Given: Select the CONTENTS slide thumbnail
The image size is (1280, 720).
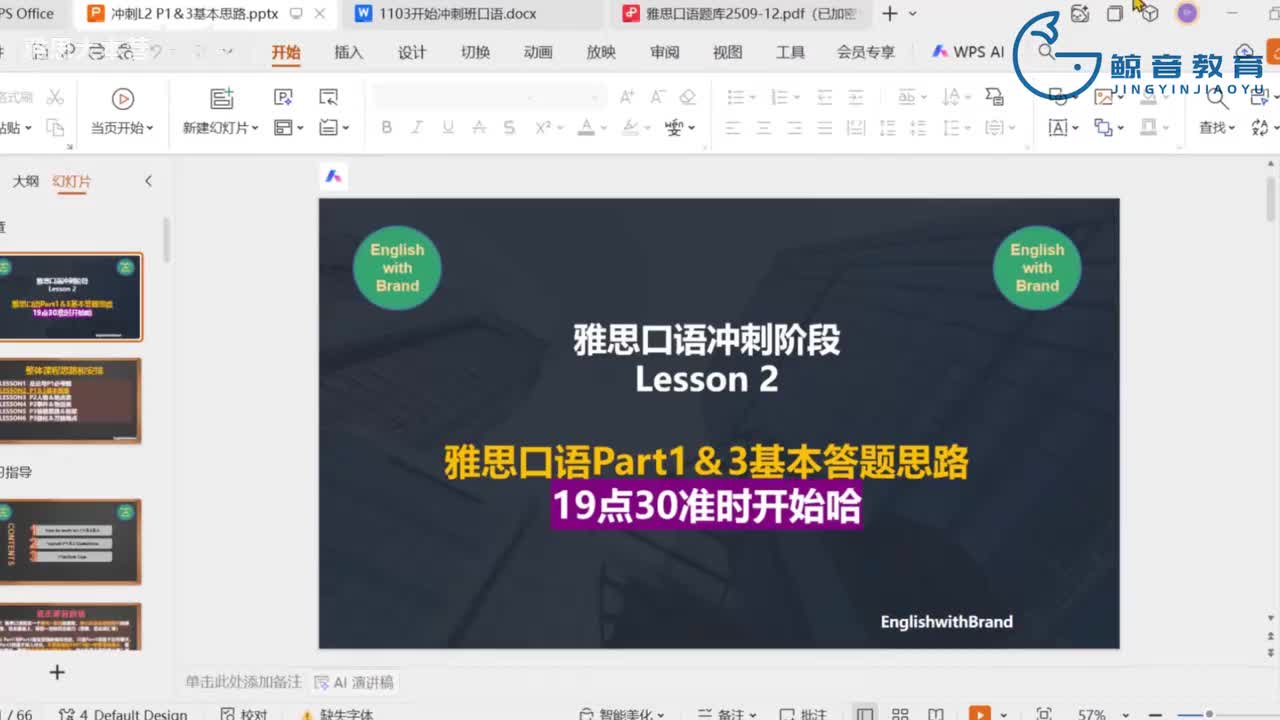Looking at the screenshot, I should coord(70,542).
